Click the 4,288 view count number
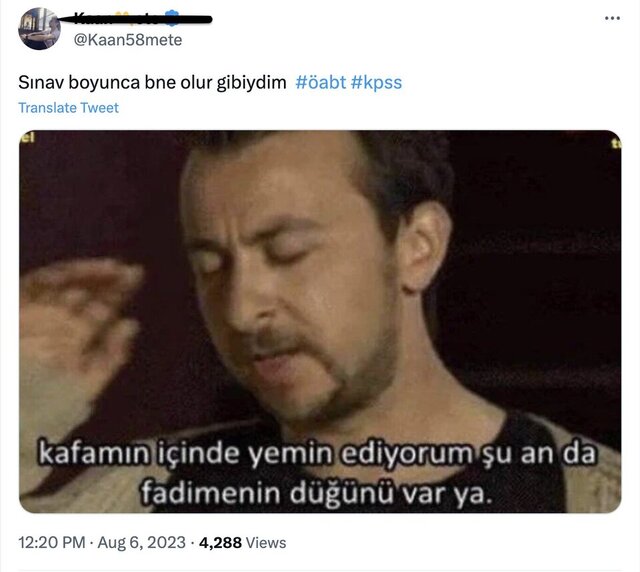Screen dimensions: 640x572 coord(220,543)
